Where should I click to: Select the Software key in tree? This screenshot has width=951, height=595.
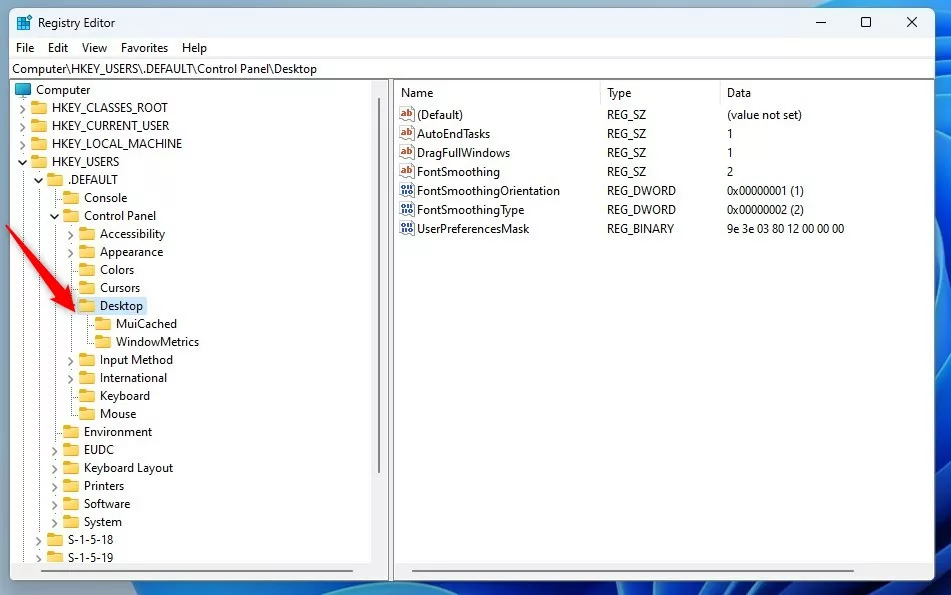(x=107, y=504)
